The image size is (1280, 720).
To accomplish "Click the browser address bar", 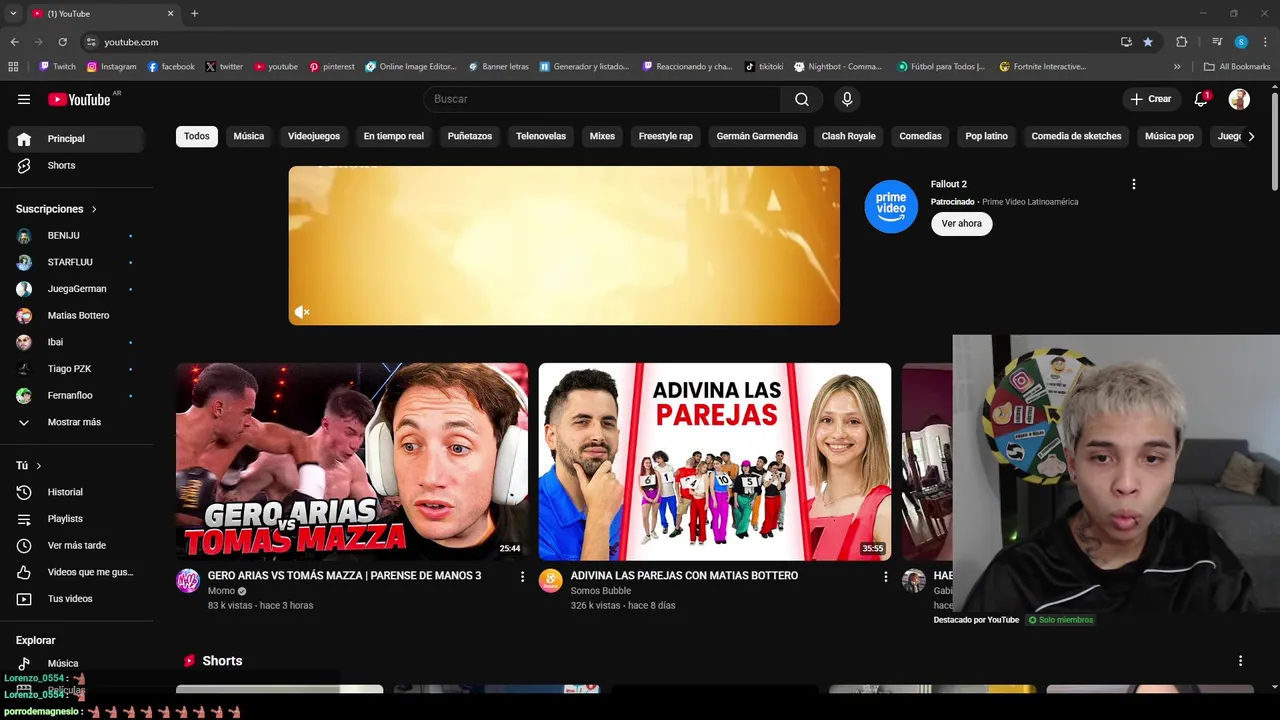I will click(600, 42).
